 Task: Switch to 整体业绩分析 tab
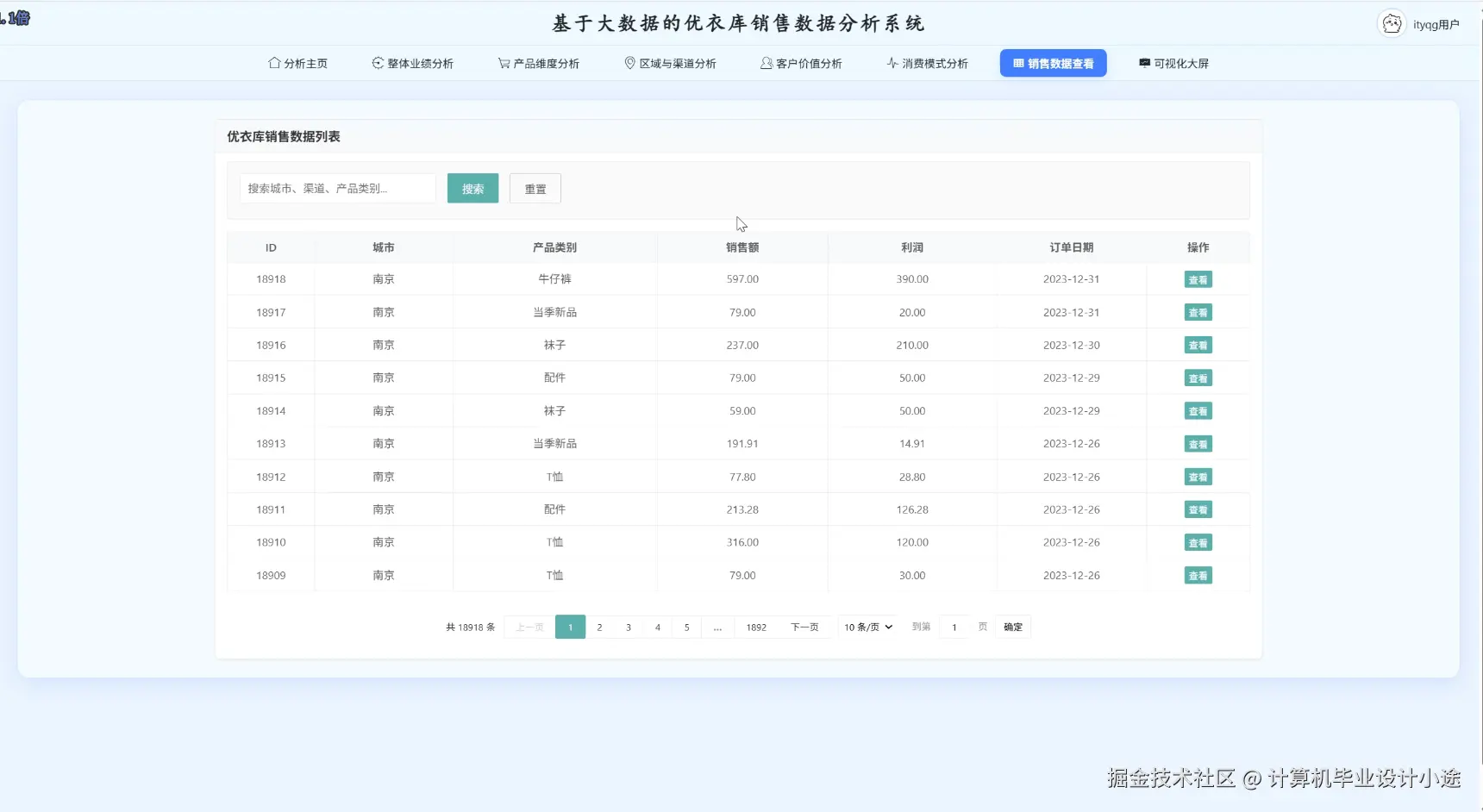413,63
